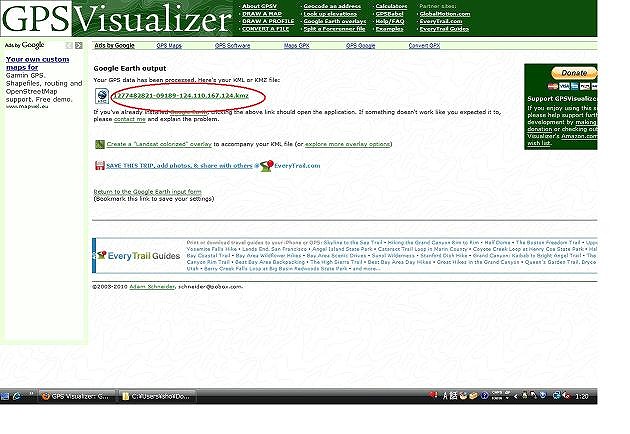Click Sunol Wilderness guide link

click(x=393, y=256)
